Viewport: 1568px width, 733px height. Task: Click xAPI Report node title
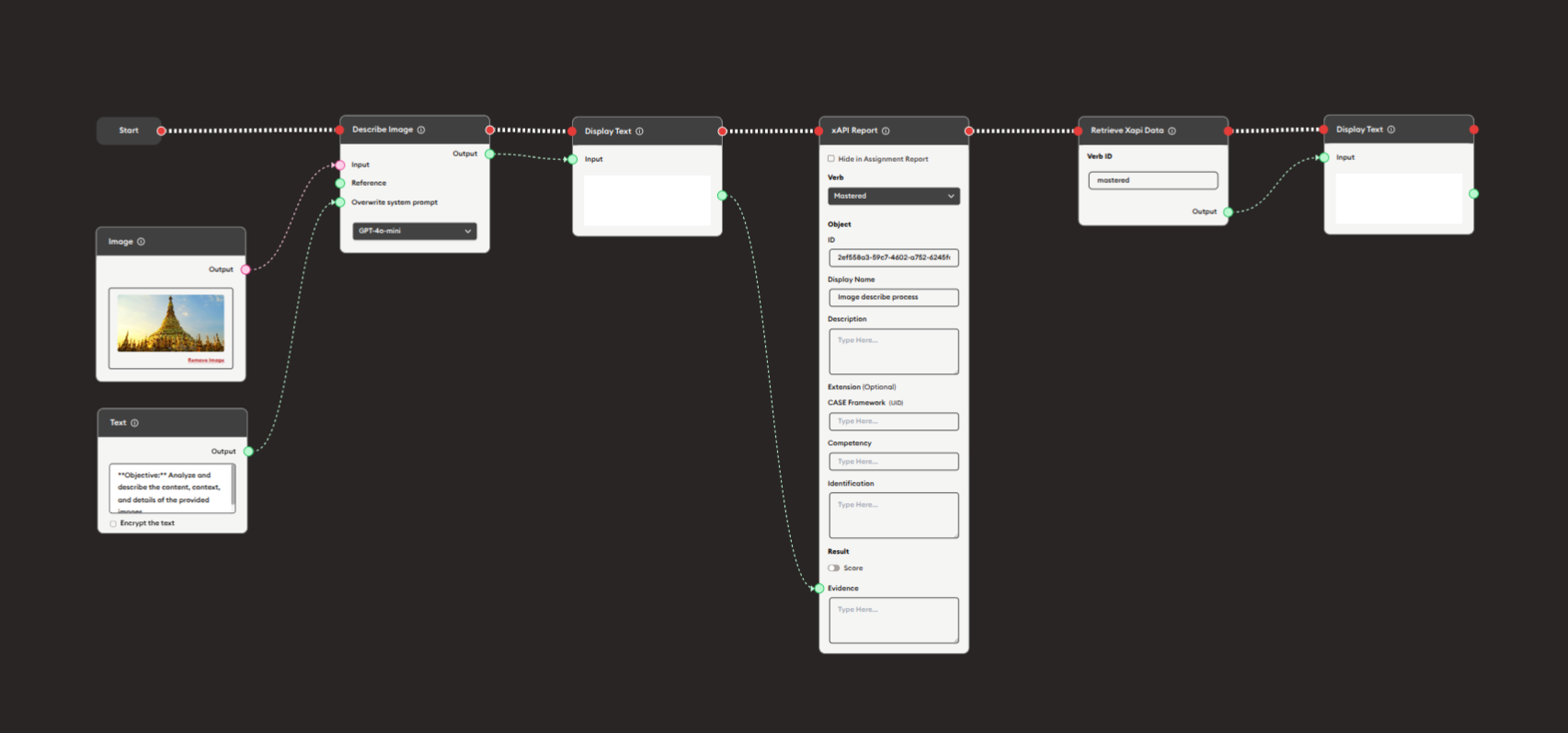(854, 131)
